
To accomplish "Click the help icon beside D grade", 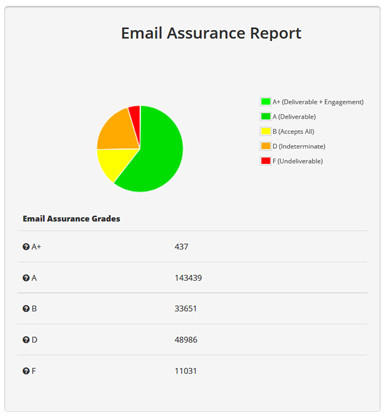I will tap(26, 340).
